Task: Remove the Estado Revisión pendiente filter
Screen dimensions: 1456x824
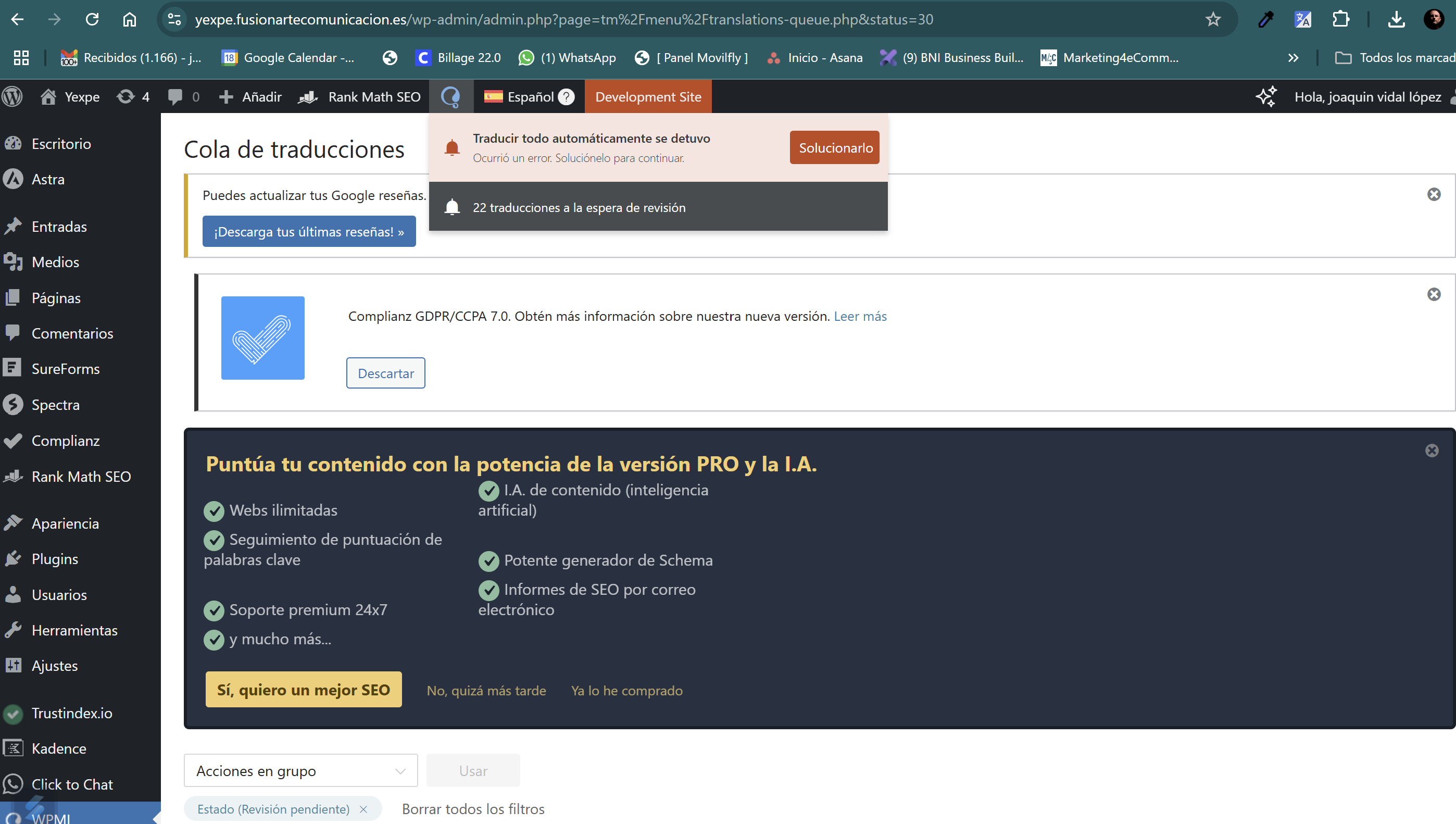Action: click(x=363, y=809)
